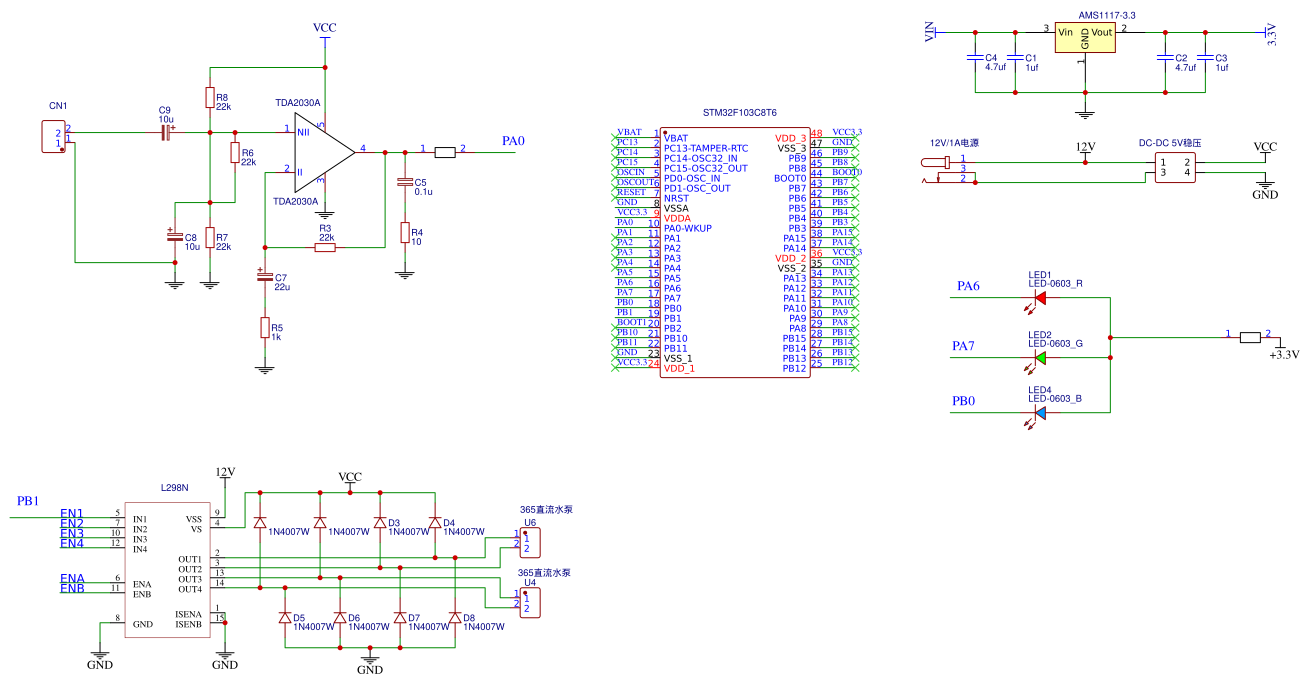The width and height of the screenshot is (1311, 686).
Task: Select capacitor C9 10u symbol
Action: (x=165, y=132)
